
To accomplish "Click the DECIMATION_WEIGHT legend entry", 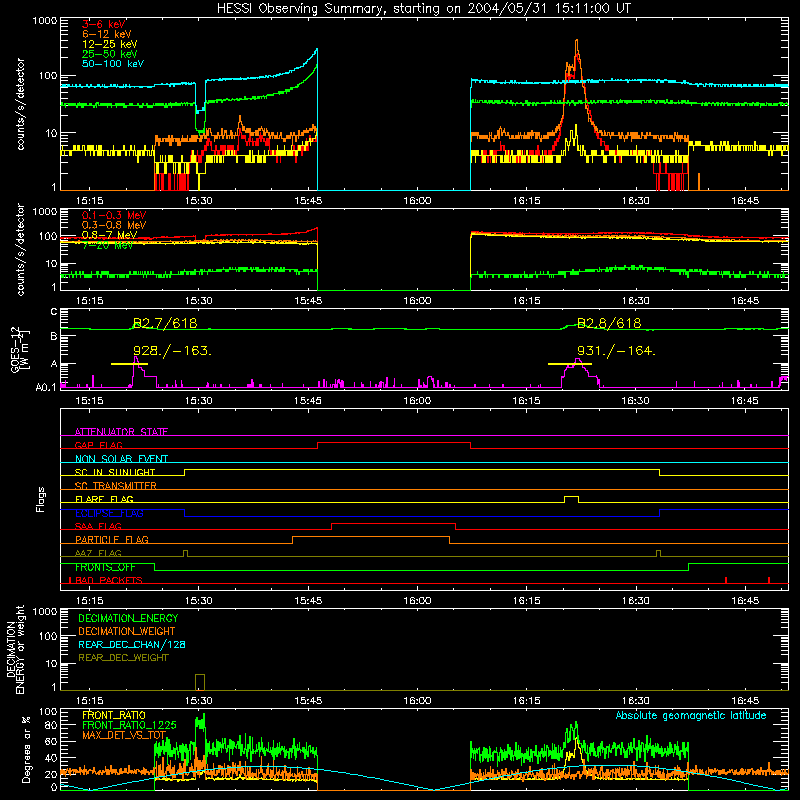I will click(x=127, y=631).
